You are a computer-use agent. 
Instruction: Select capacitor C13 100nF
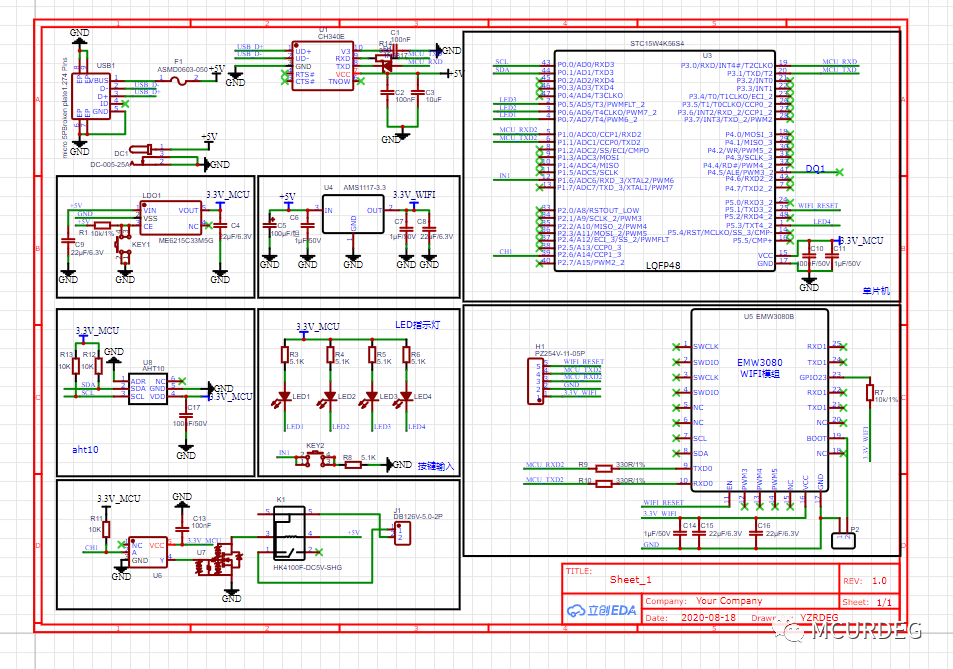coord(182,528)
